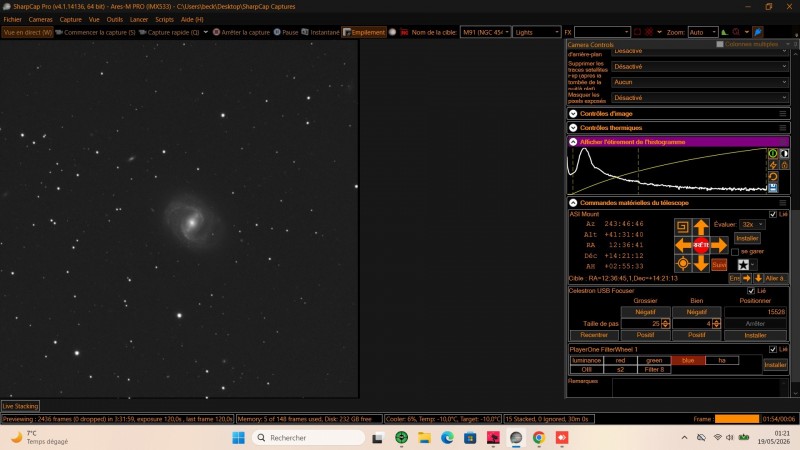Click the right-arrow icon next to Ens
Image resolution: width=800 pixels, height=450 pixels.
(746, 278)
